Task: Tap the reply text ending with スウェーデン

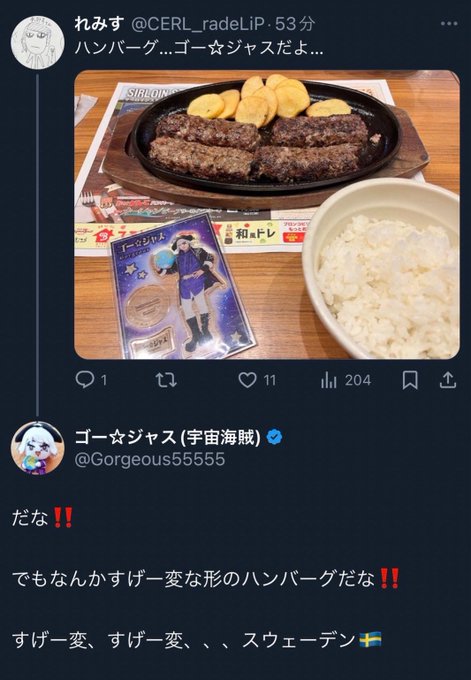Action: [197, 640]
